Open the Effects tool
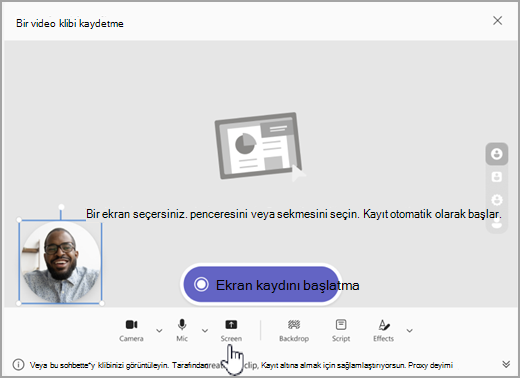 (x=383, y=330)
